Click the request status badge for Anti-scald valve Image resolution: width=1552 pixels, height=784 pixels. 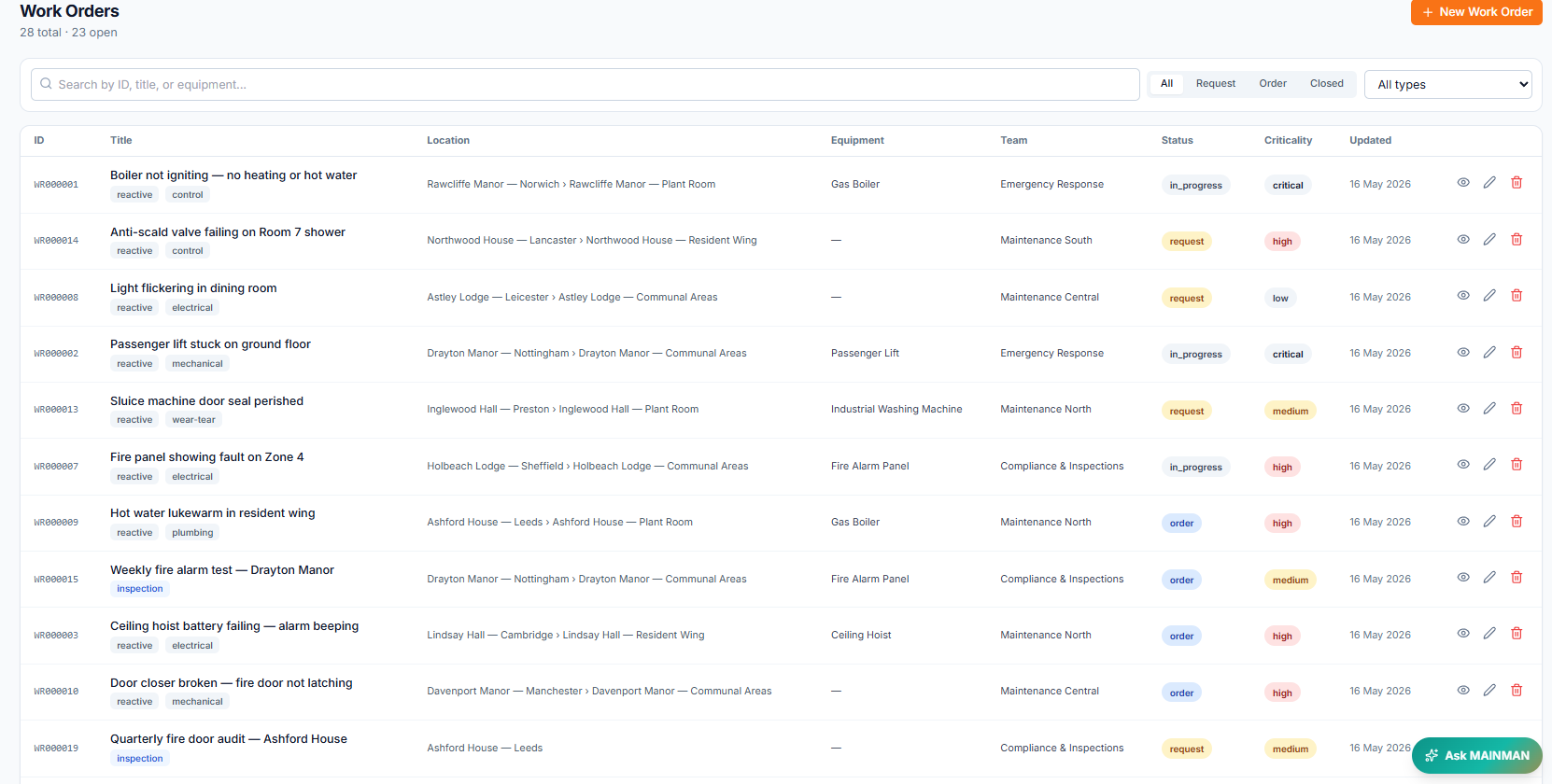[1187, 241]
